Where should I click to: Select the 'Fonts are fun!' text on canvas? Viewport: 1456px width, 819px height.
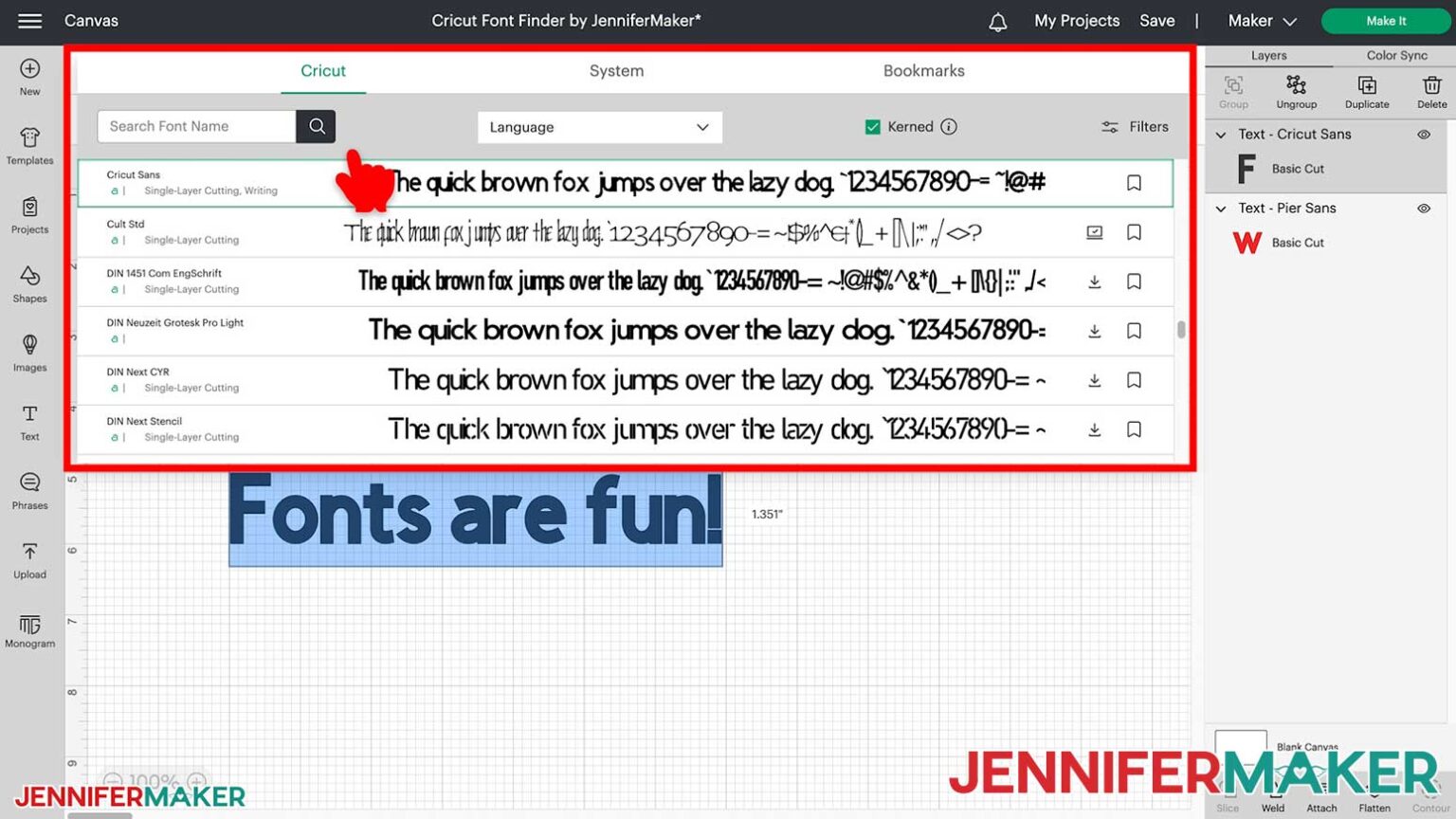(475, 519)
